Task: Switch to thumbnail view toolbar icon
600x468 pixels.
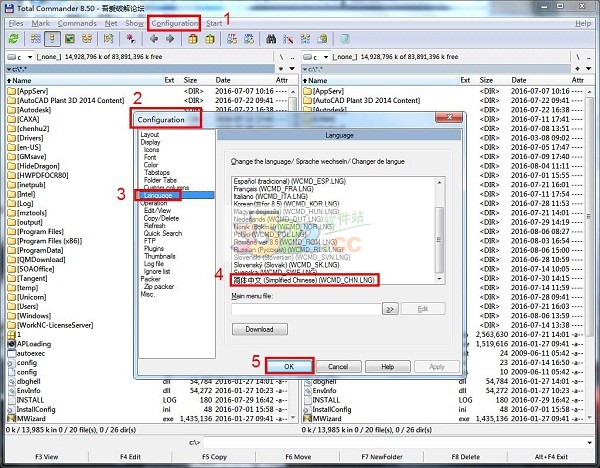Action: point(70,39)
